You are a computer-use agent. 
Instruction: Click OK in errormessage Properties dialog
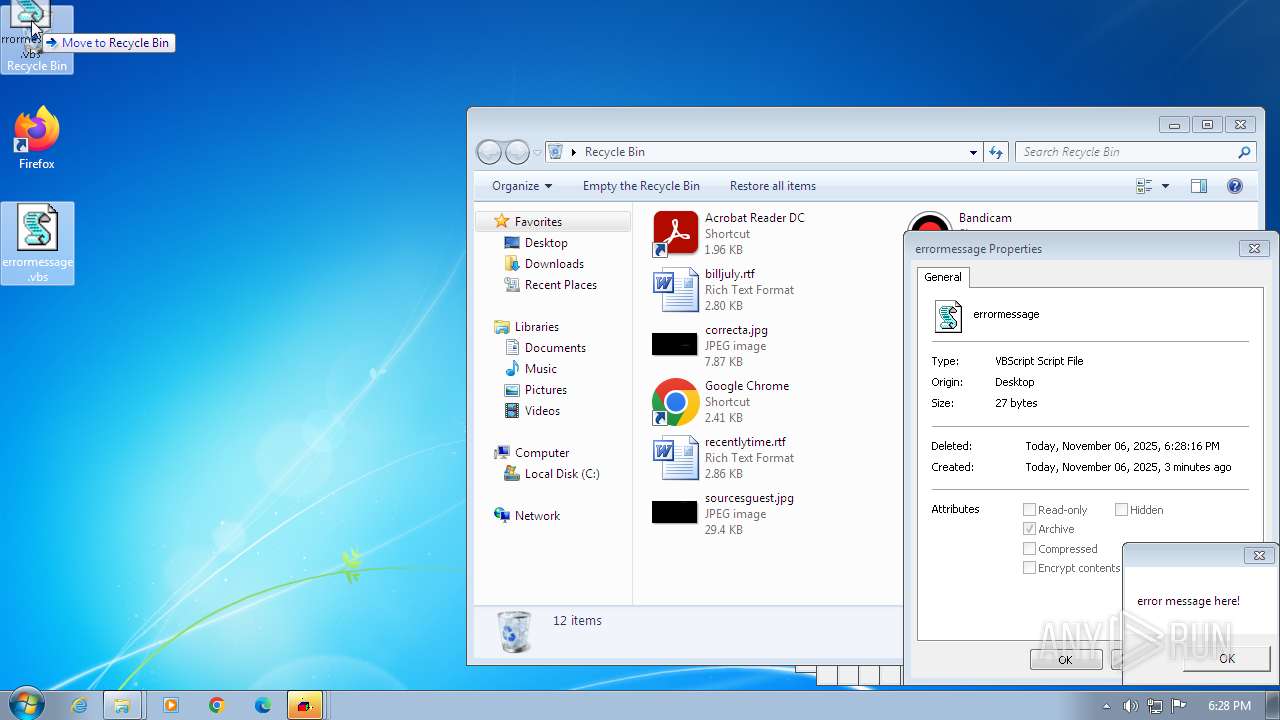(x=1066, y=660)
